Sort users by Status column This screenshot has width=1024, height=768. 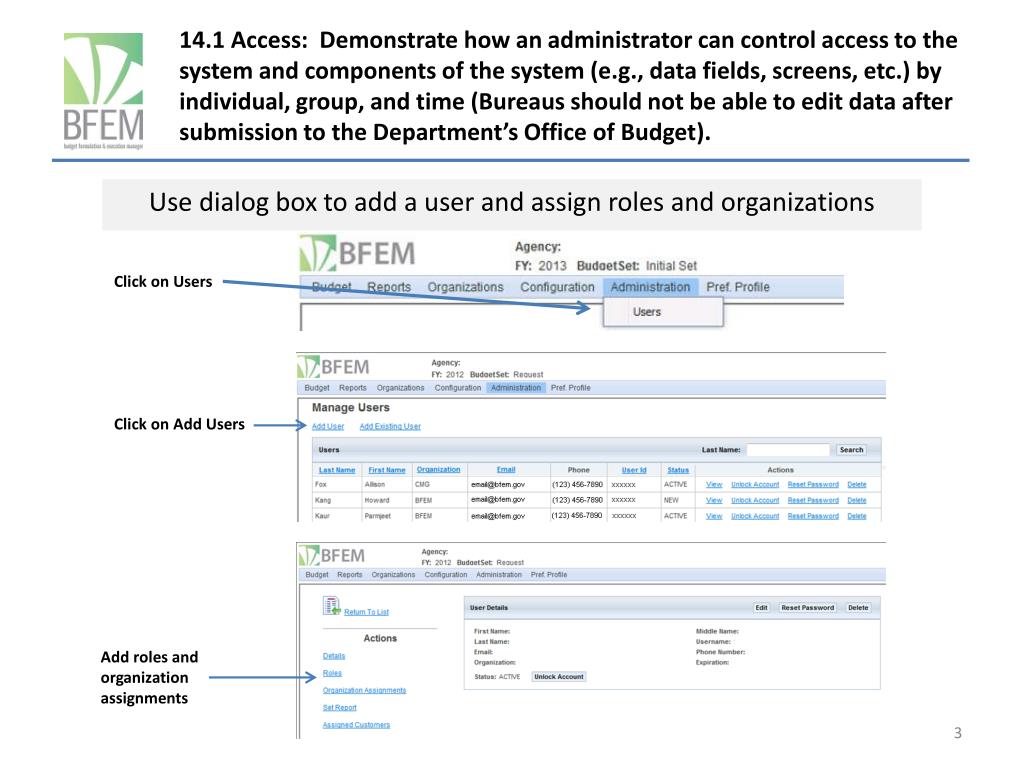tap(678, 470)
